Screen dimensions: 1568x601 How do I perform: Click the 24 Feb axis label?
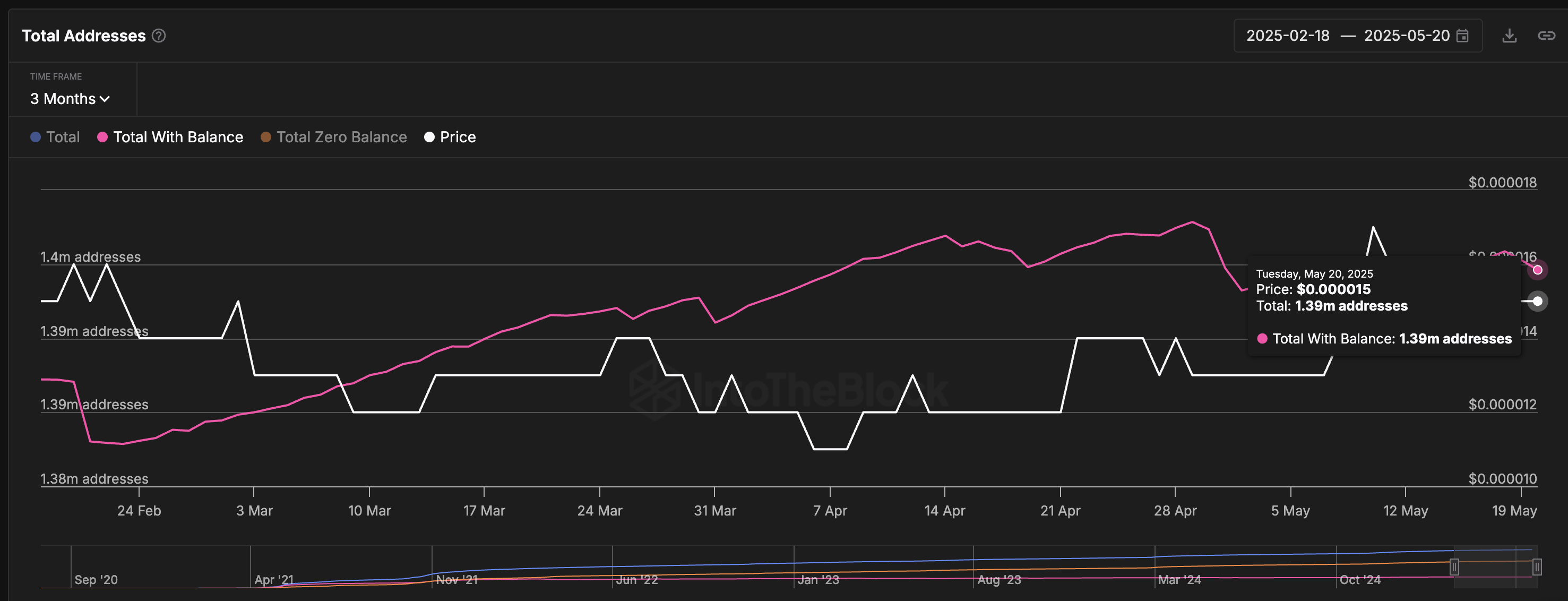click(140, 510)
